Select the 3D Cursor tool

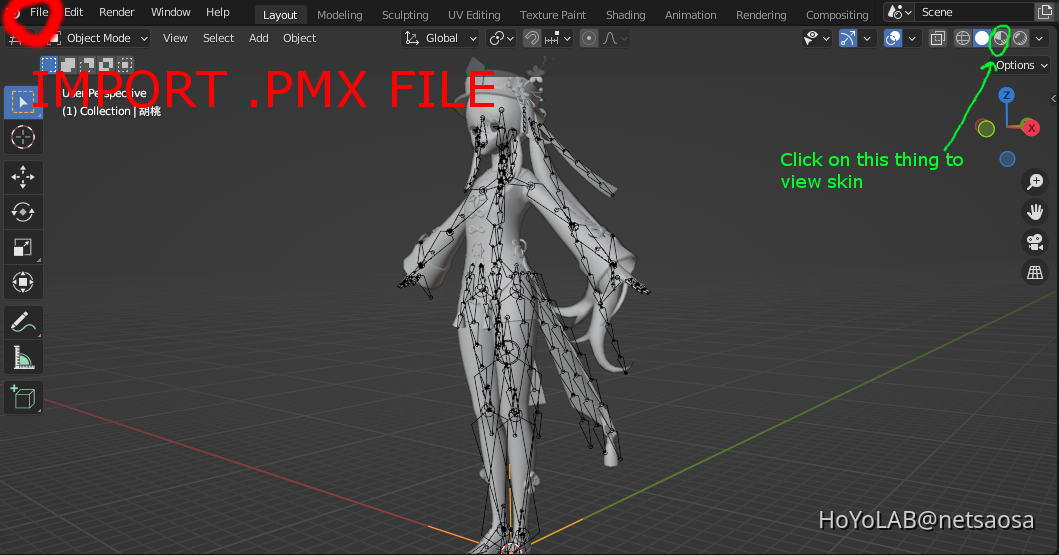point(22,137)
